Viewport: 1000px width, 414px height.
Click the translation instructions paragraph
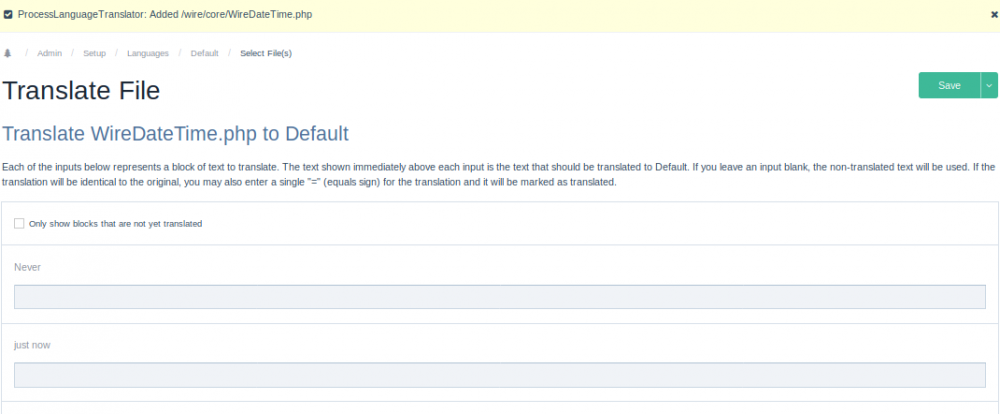tap(500, 174)
